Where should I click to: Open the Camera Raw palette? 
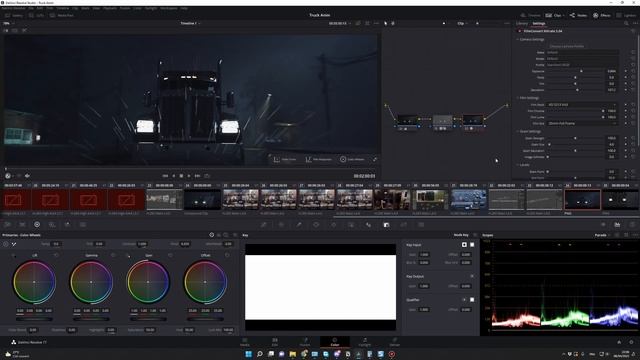(x=8, y=224)
